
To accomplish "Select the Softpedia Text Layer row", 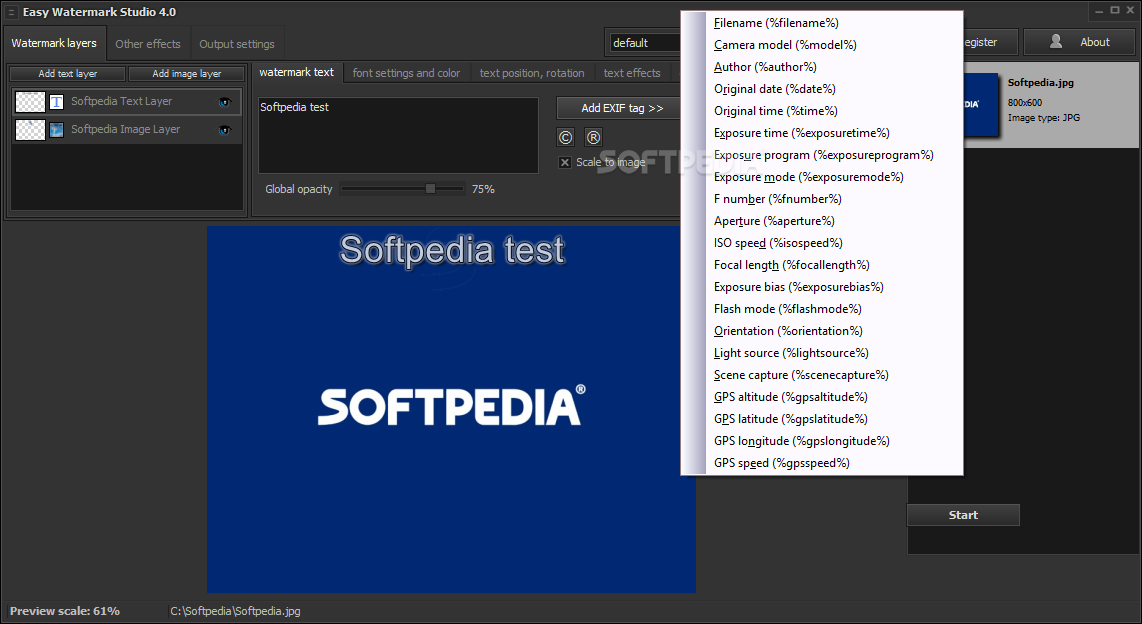I will coord(127,102).
